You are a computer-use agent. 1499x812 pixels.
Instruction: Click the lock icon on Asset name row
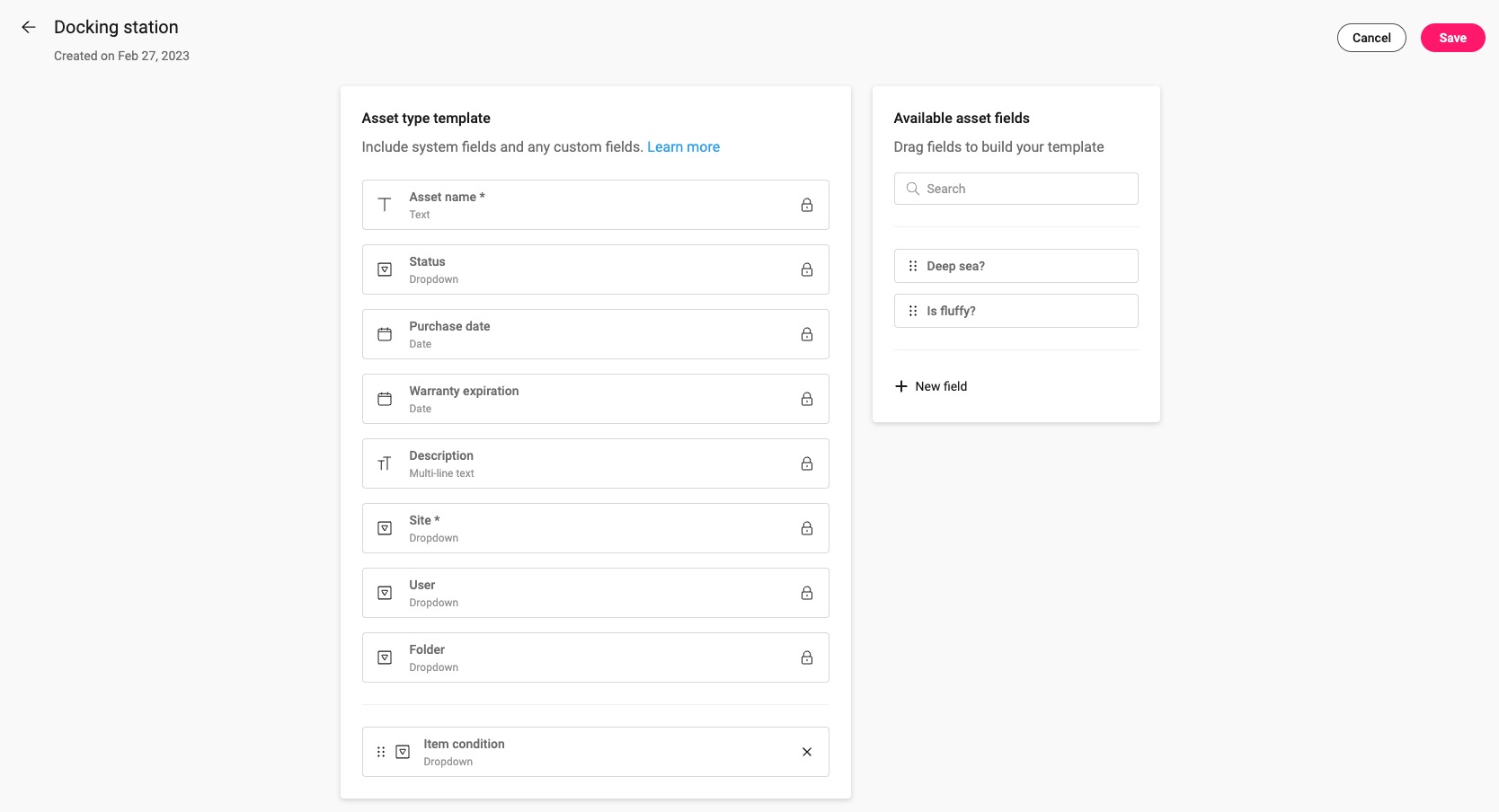807,205
